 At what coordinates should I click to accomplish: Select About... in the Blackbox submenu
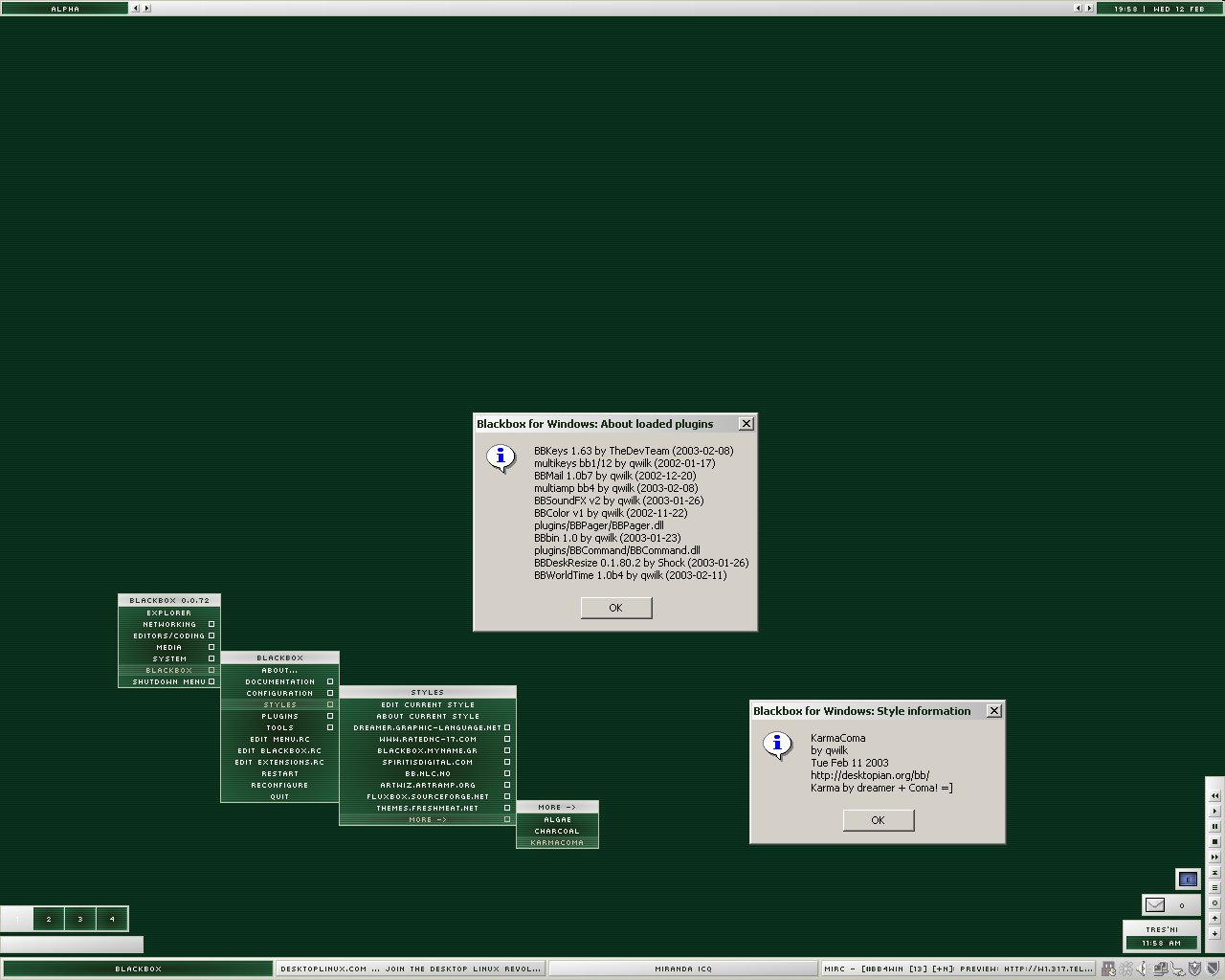tap(279, 670)
